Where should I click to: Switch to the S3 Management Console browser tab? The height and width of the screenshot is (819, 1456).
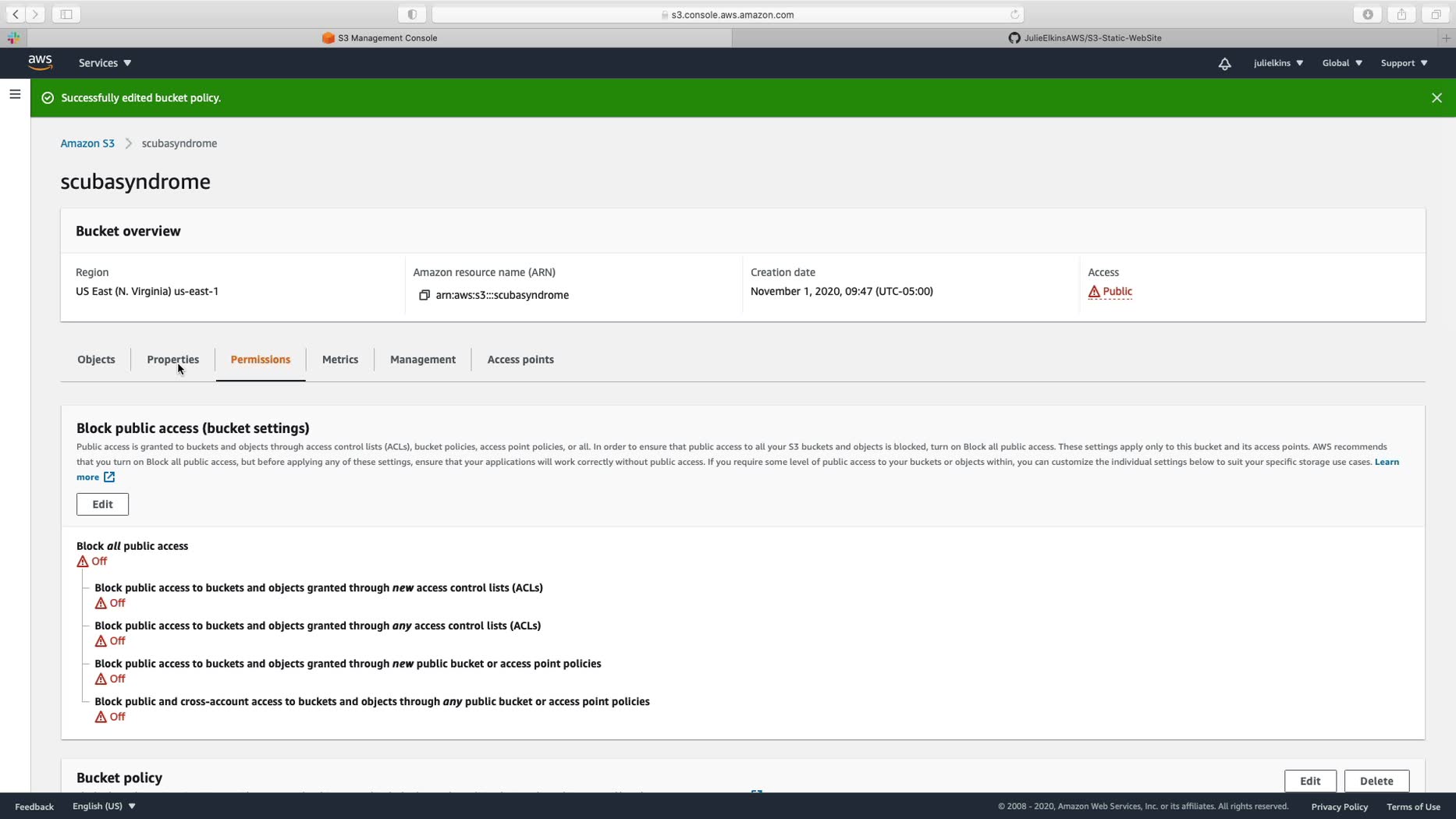click(x=379, y=37)
